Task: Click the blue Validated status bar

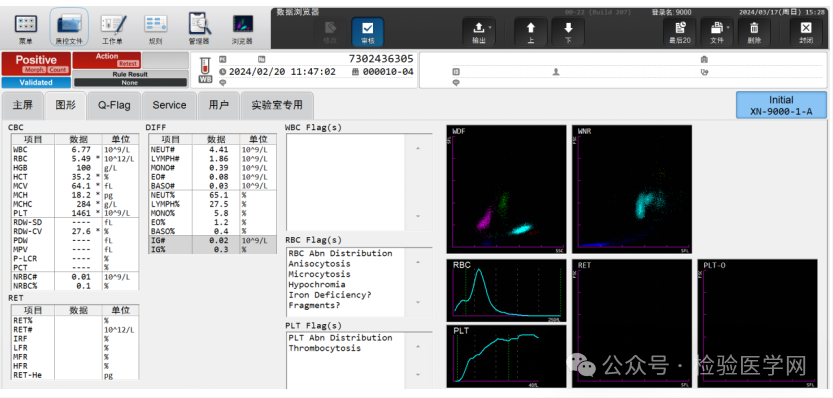Action: (x=36, y=82)
